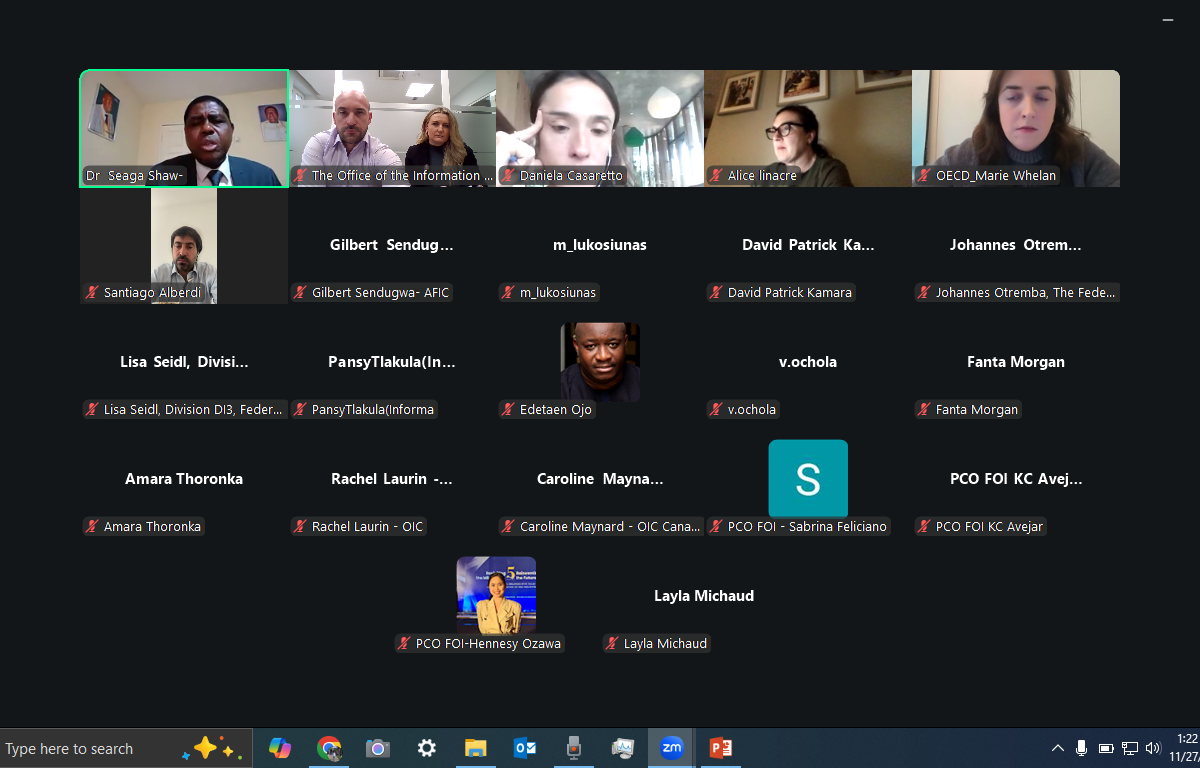Show hidden system tray icons
The height and width of the screenshot is (768, 1200).
pyautogui.click(x=1057, y=748)
